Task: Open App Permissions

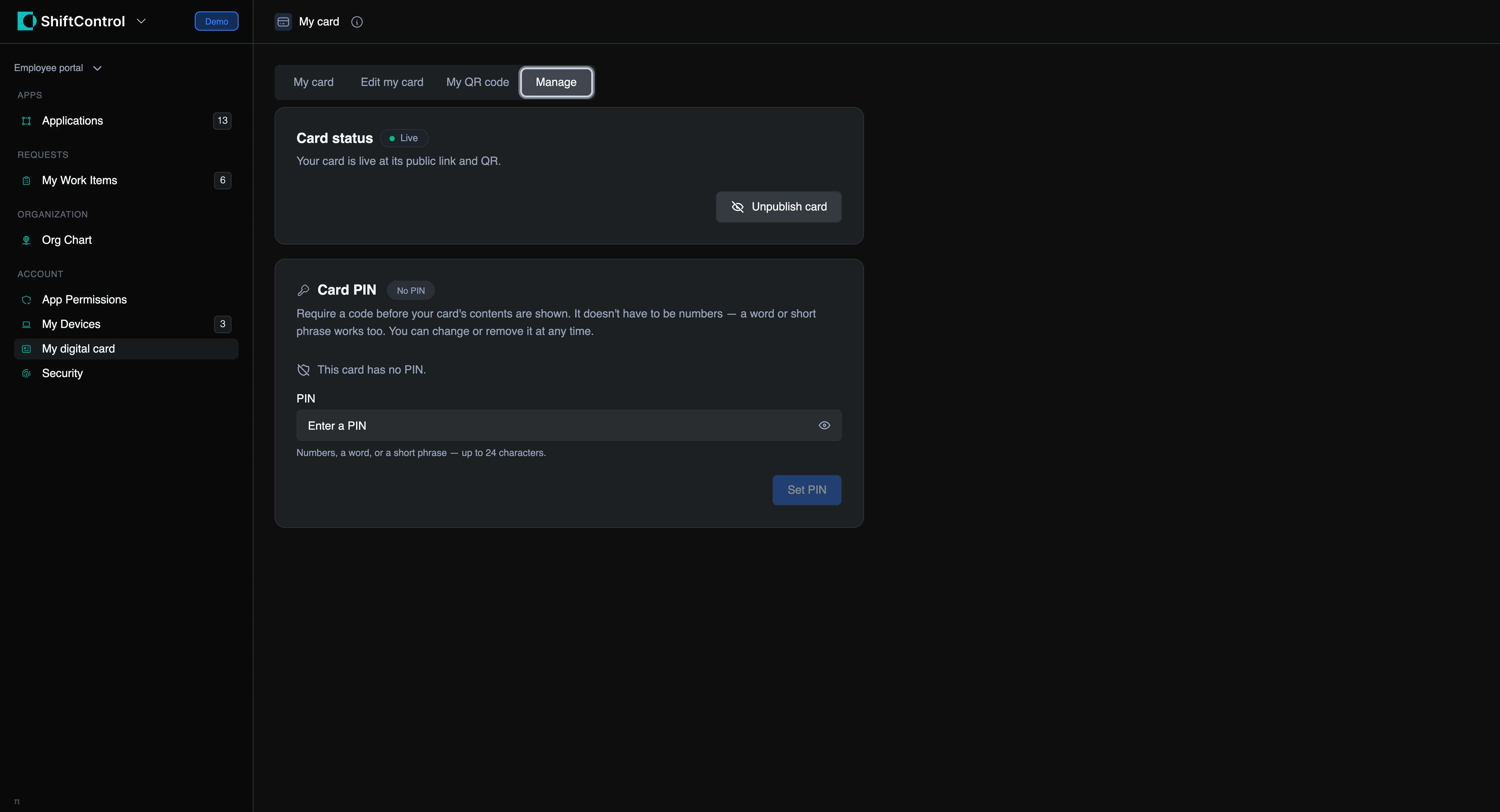Action: (x=126, y=300)
